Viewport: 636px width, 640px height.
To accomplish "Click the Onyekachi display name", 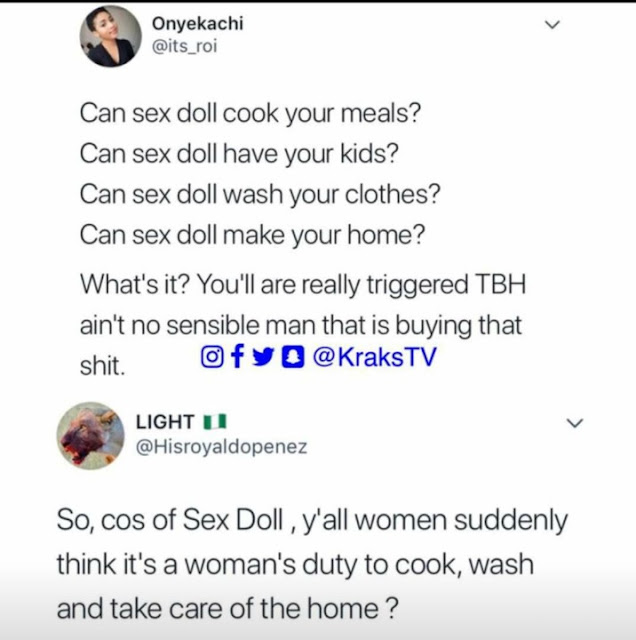I will [x=198, y=23].
